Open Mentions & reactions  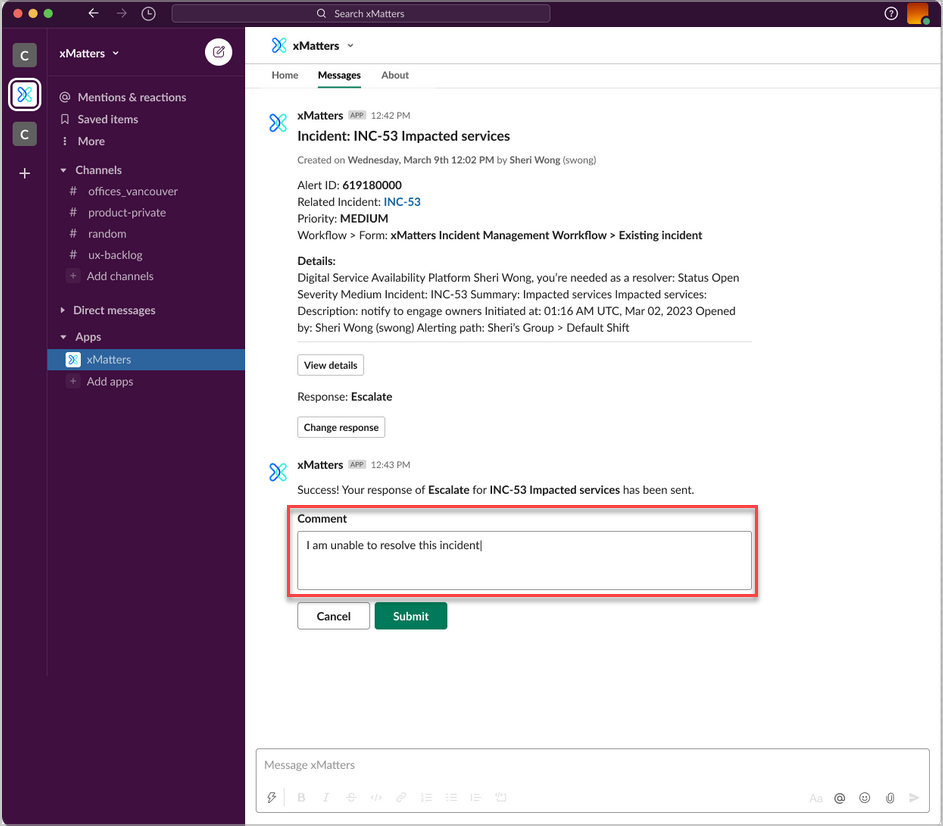pyautogui.click(x=132, y=97)
